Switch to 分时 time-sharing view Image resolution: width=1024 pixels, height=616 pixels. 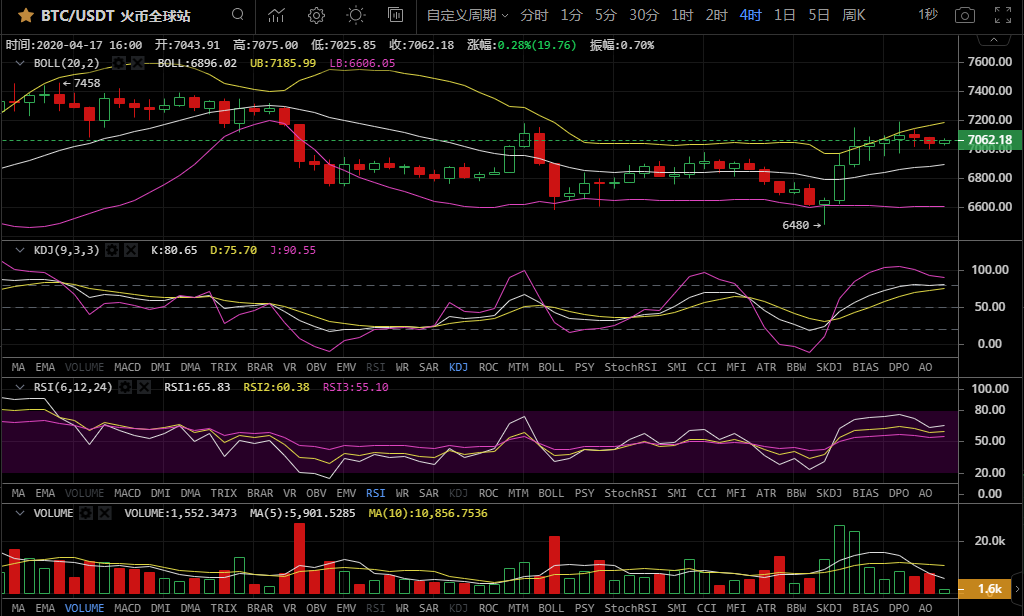[x=534, y=15]
